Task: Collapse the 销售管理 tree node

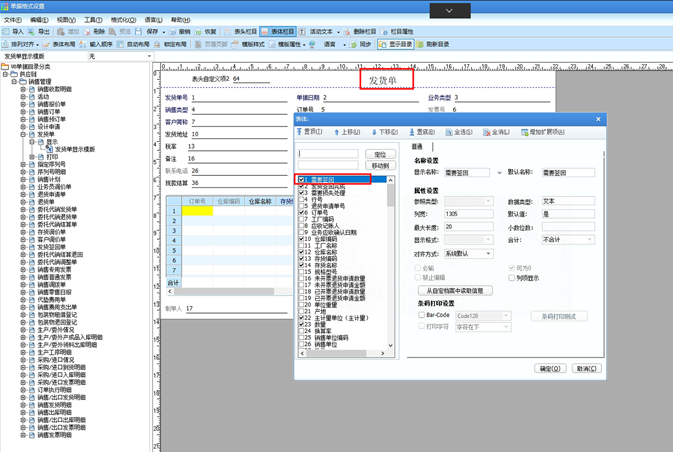Action: pos(14,82)
